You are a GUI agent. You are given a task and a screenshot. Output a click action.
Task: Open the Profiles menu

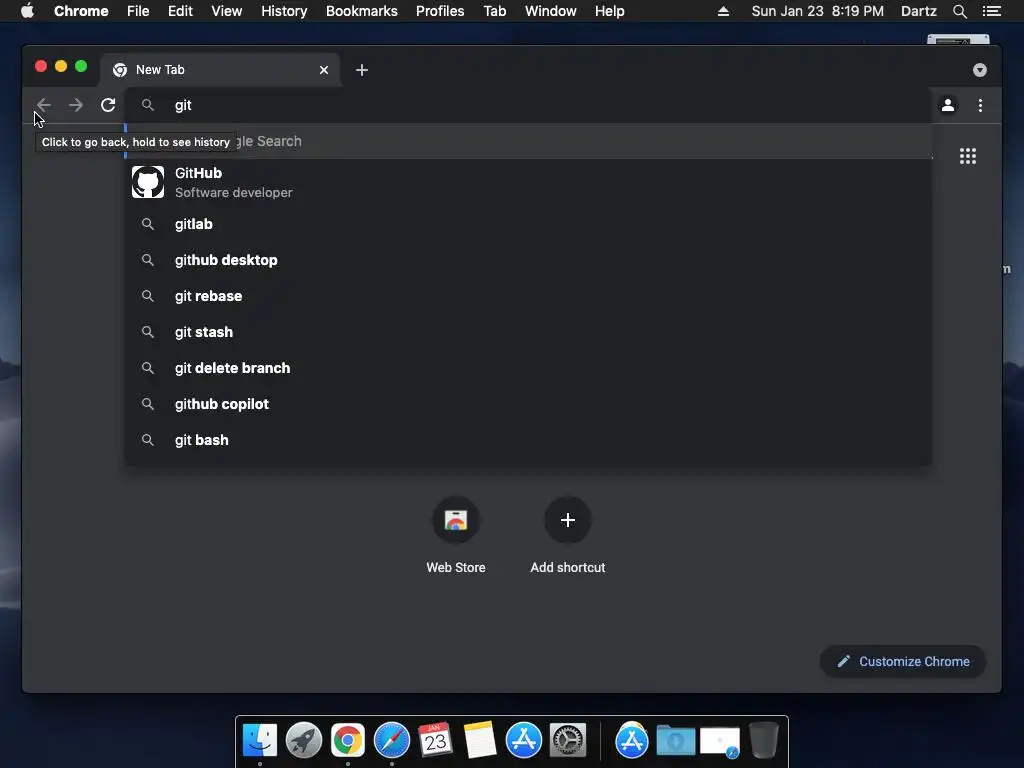(x=440, y=11)
